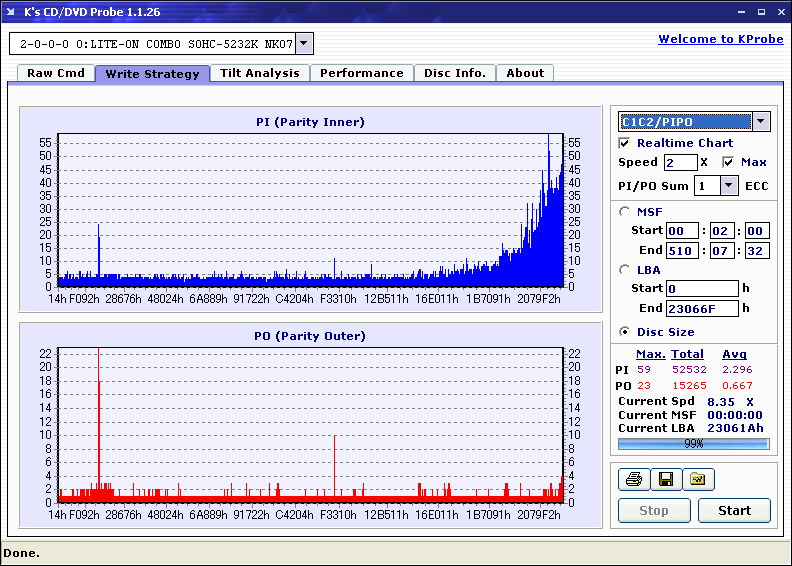Select the Disc Size radio button
Viewport: 792px width, 566px height.
pyautogui.click(x=624, y=332)
